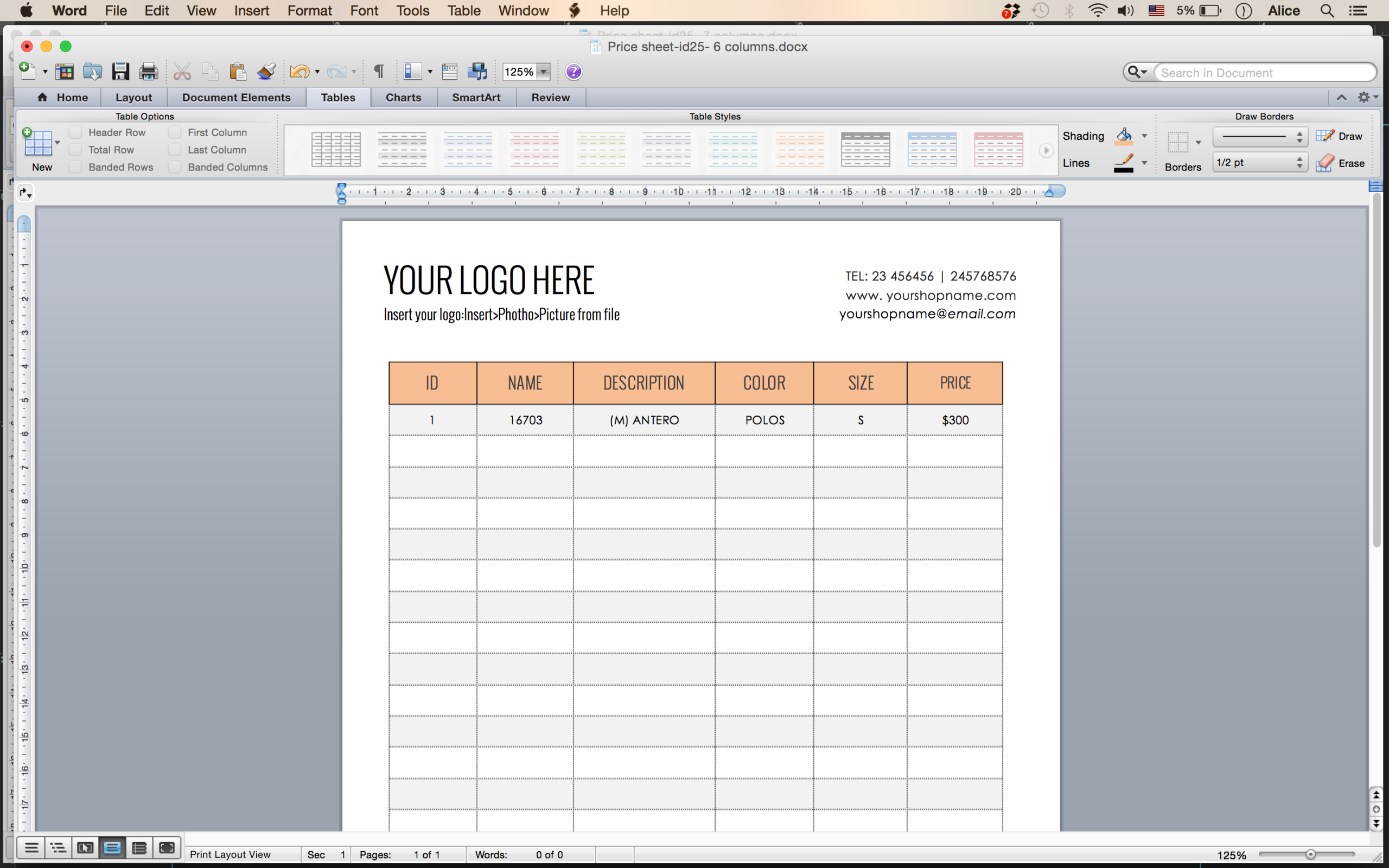Open the Wi-Fi status menu

pos(1098,10)
